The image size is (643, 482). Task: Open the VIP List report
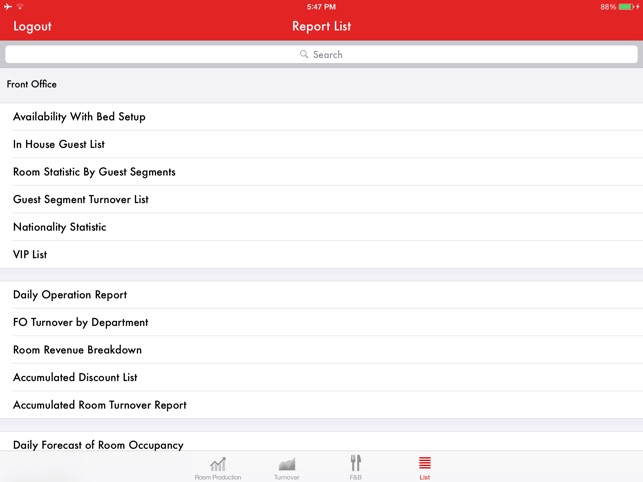322,254
